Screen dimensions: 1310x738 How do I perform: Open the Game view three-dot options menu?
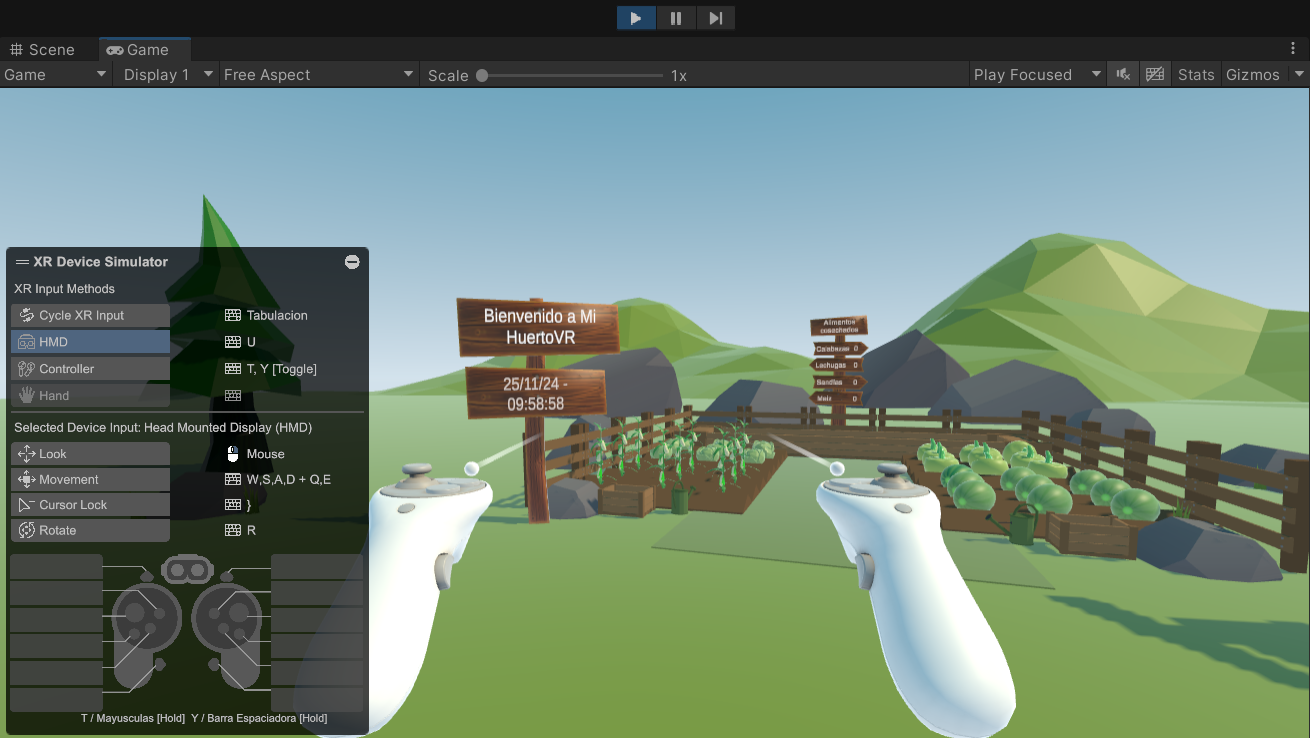click(1293, 49)
